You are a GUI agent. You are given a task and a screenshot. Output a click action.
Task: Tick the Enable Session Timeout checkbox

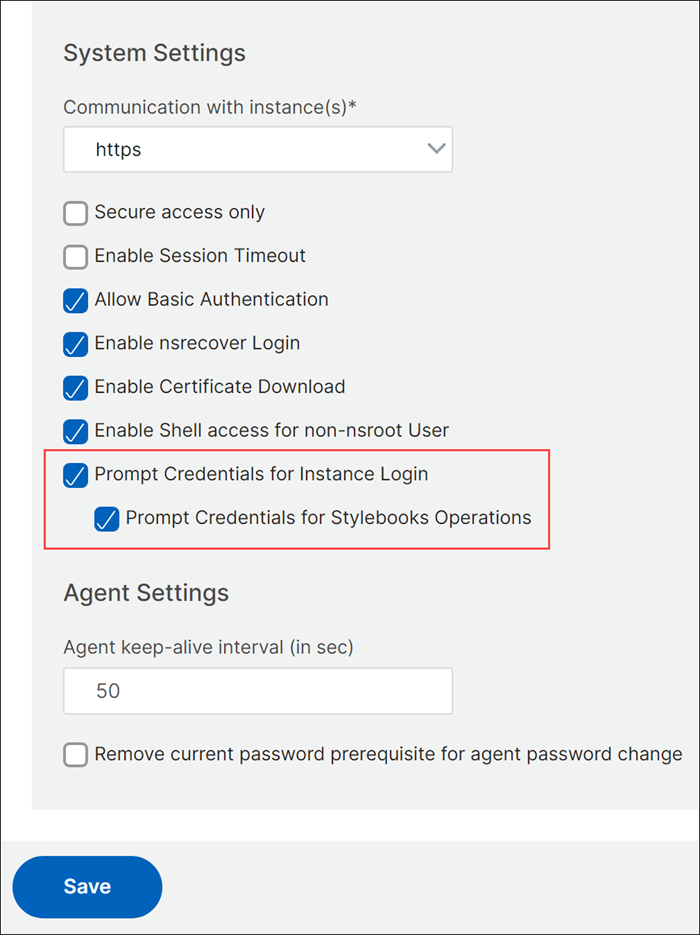pyautogui.click(x=76, y=257)
